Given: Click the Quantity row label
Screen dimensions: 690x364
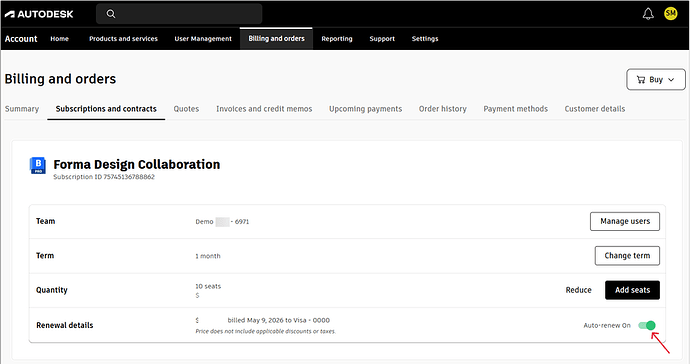Looking at the screenshot, I should [x=51, y=290].
